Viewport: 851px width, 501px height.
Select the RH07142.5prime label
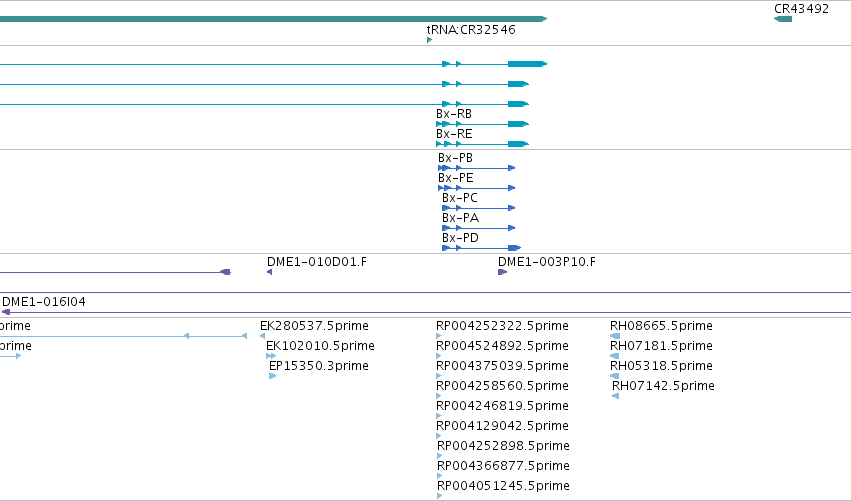tap(663, 386)
